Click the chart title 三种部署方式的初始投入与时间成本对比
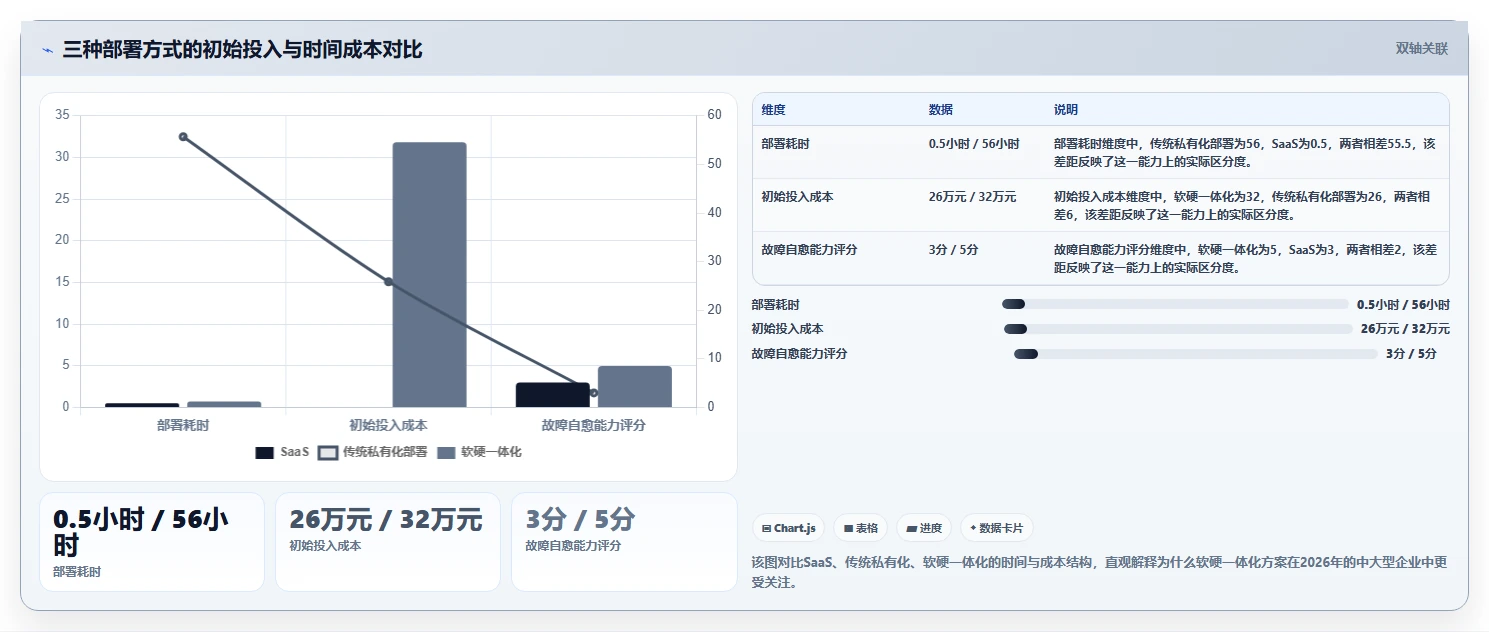This screenshot has height=632, width=1489. [x=242, y=49]
